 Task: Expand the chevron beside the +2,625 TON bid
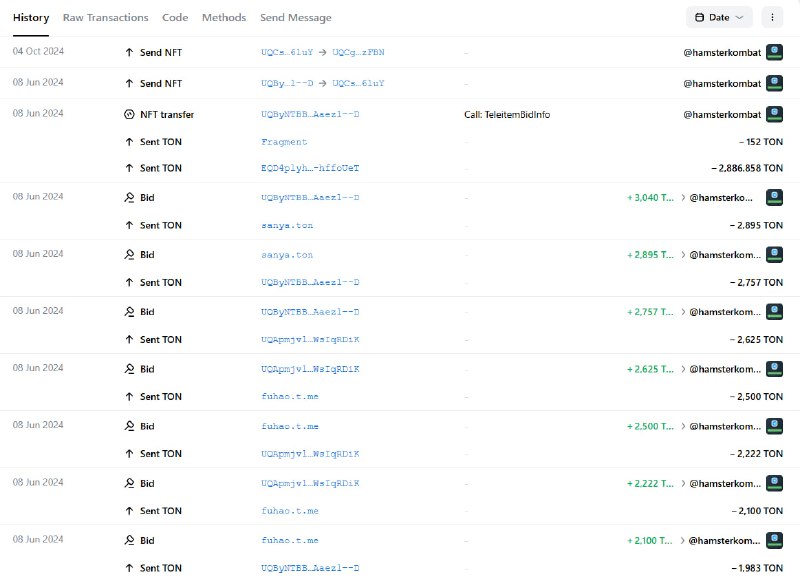pyautogui.click(x=683, y=369)
